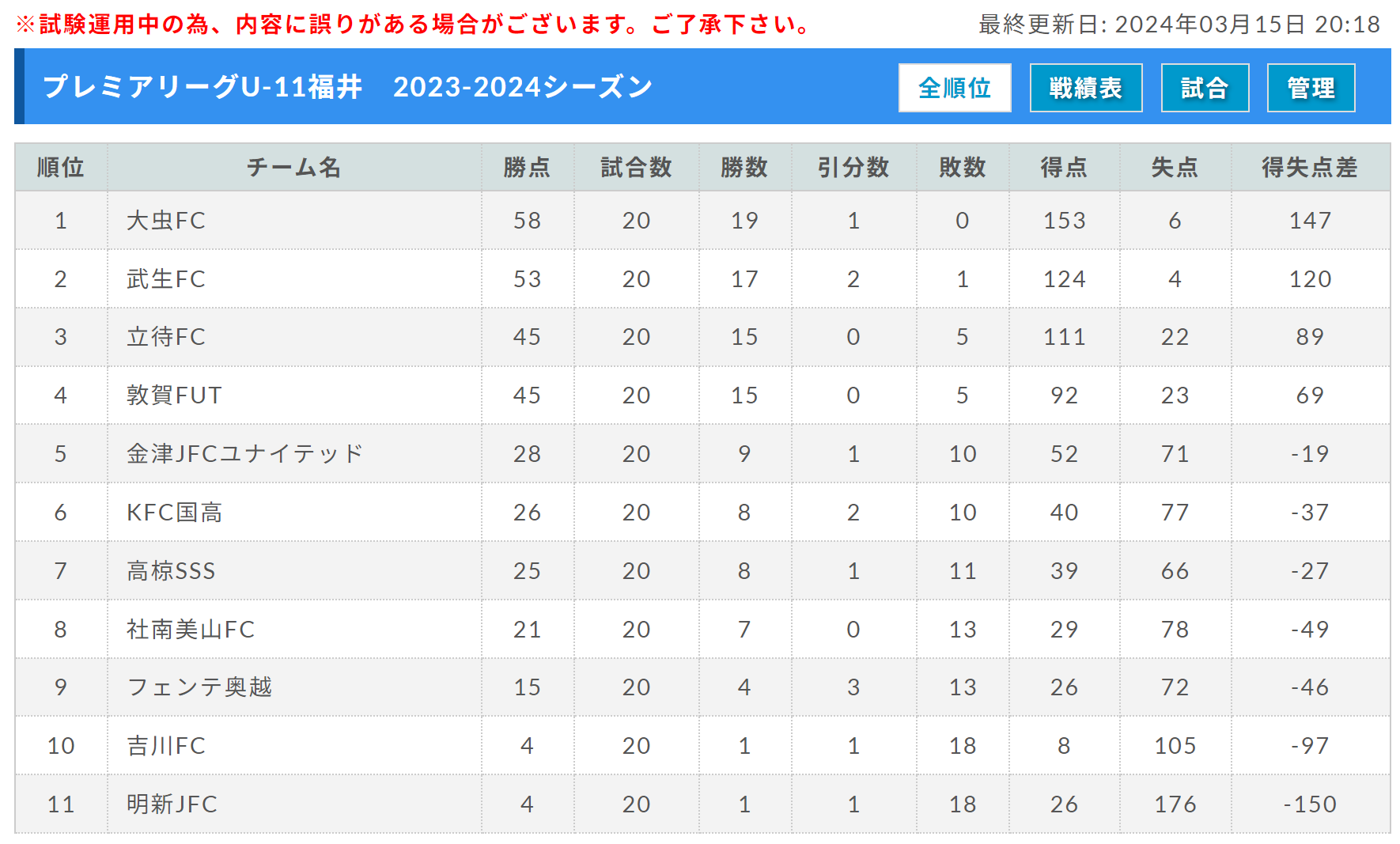Click on team 敦賀FUT
The width and height of the screenshot is (1400, 844).
(174, 396)
